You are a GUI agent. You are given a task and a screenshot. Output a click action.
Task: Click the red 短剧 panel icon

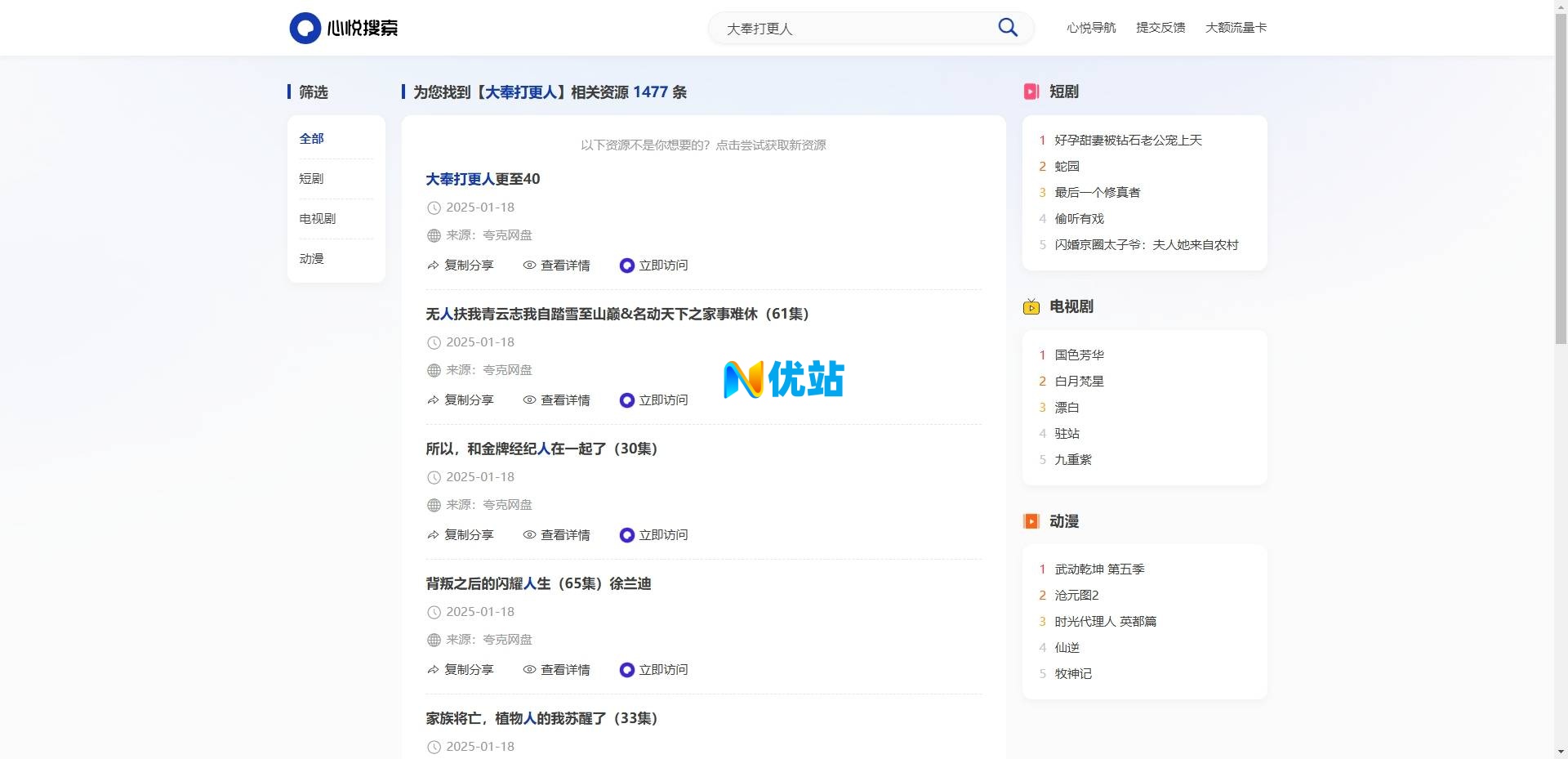tap(1031, 92)
